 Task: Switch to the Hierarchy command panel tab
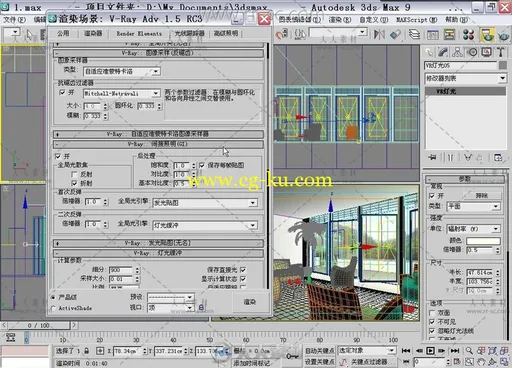point(458,52)
